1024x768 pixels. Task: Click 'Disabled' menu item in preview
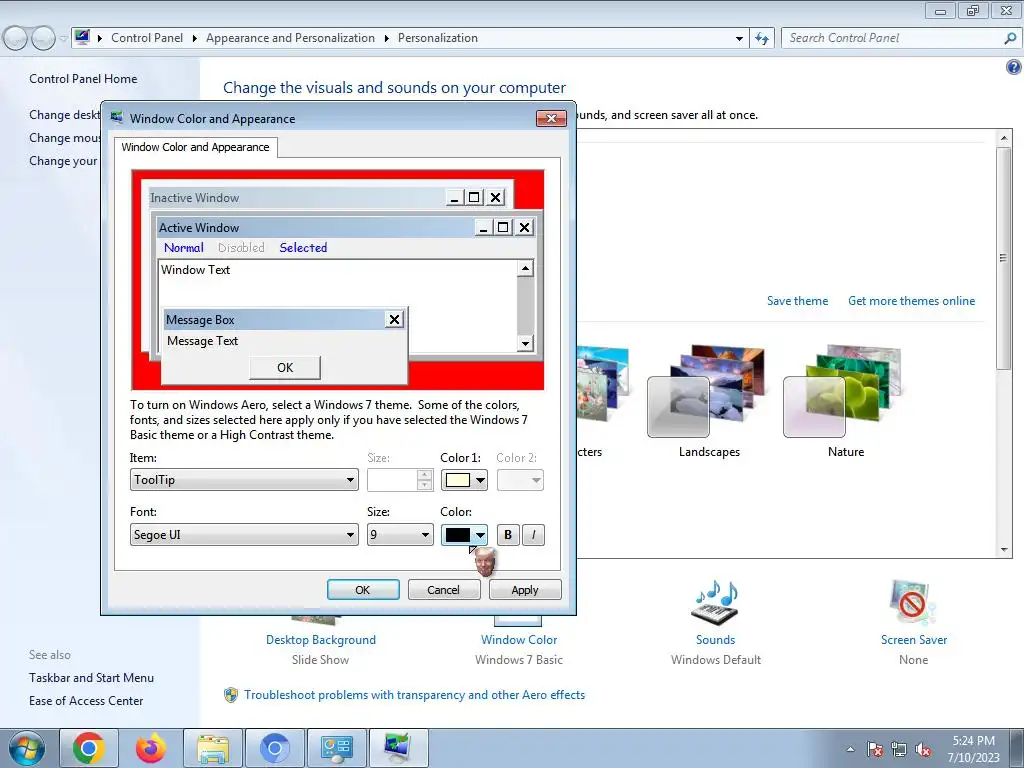click(x=241, y=248)
